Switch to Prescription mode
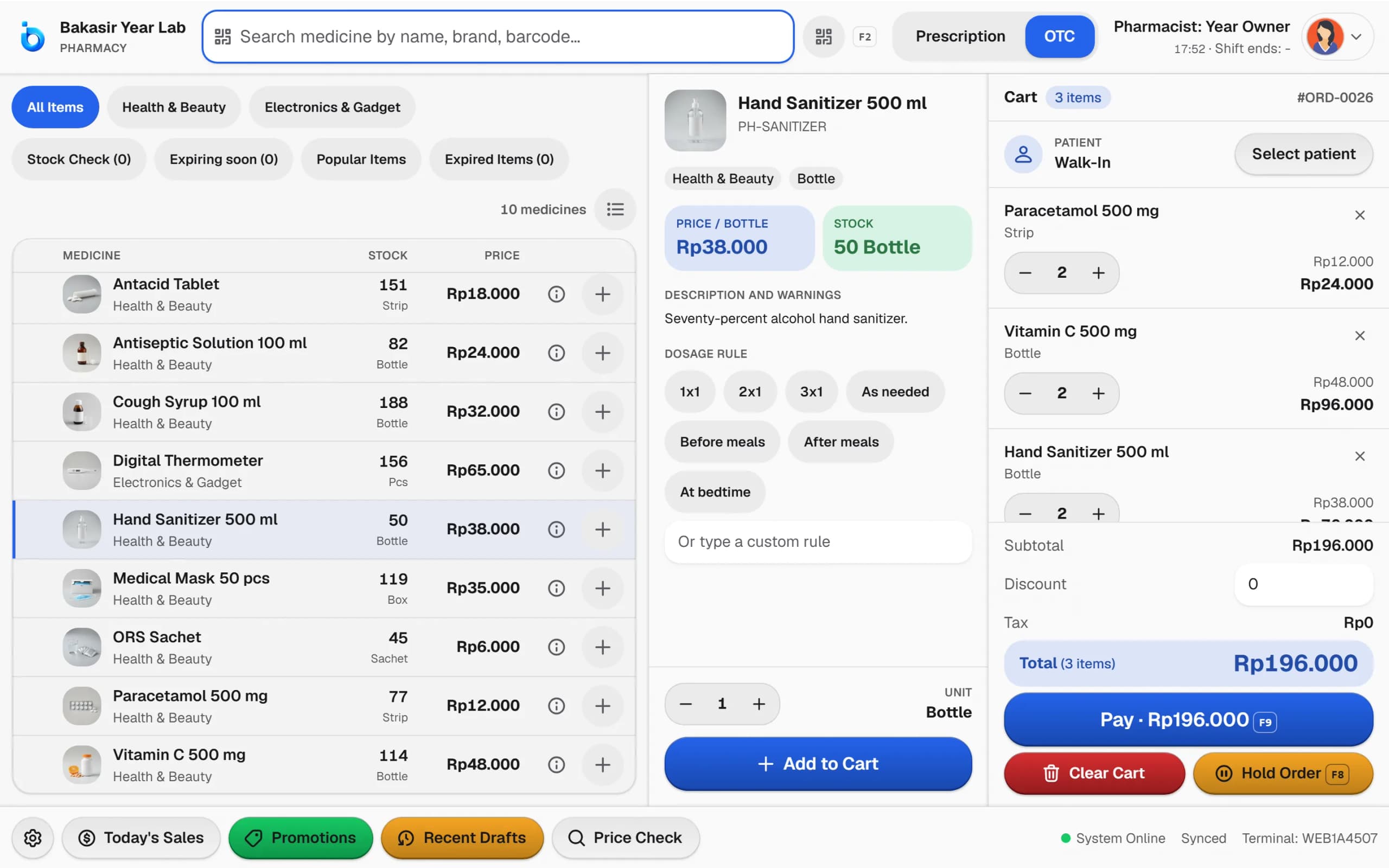The image size is (1389, 868). tap(960, 36)
